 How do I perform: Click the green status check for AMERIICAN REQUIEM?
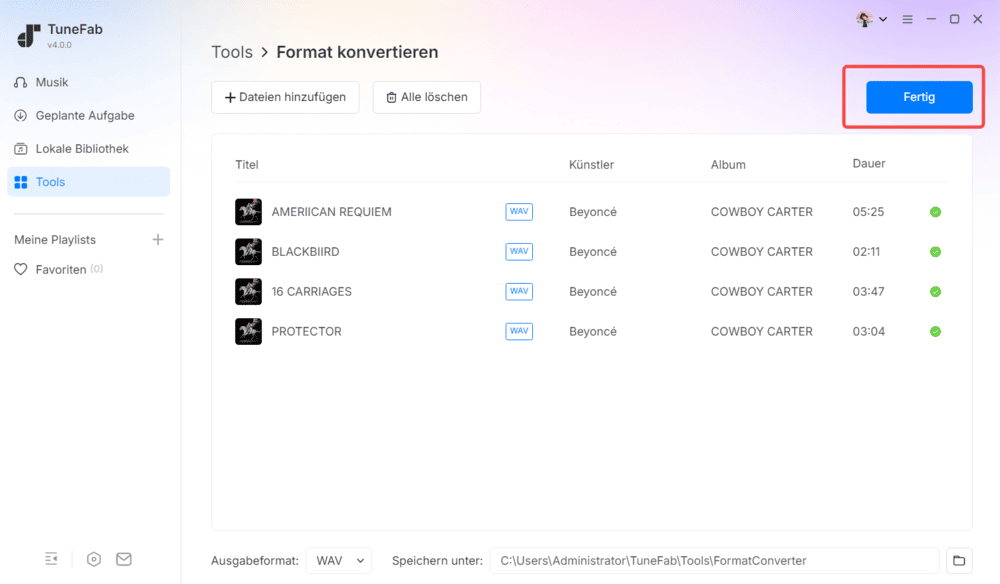pos(935,212)
